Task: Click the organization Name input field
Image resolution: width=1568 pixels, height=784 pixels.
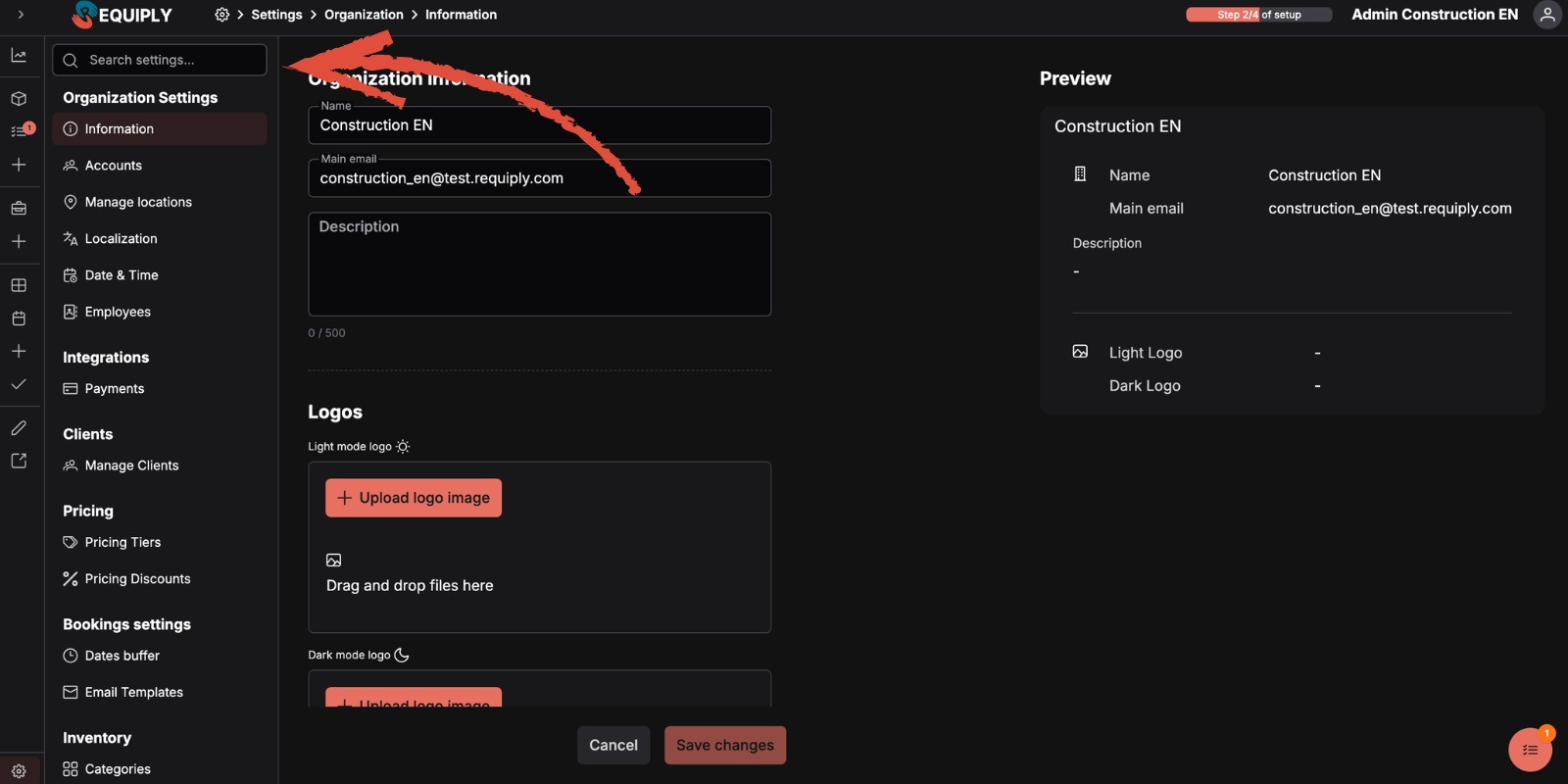Action: click(540, 125)
